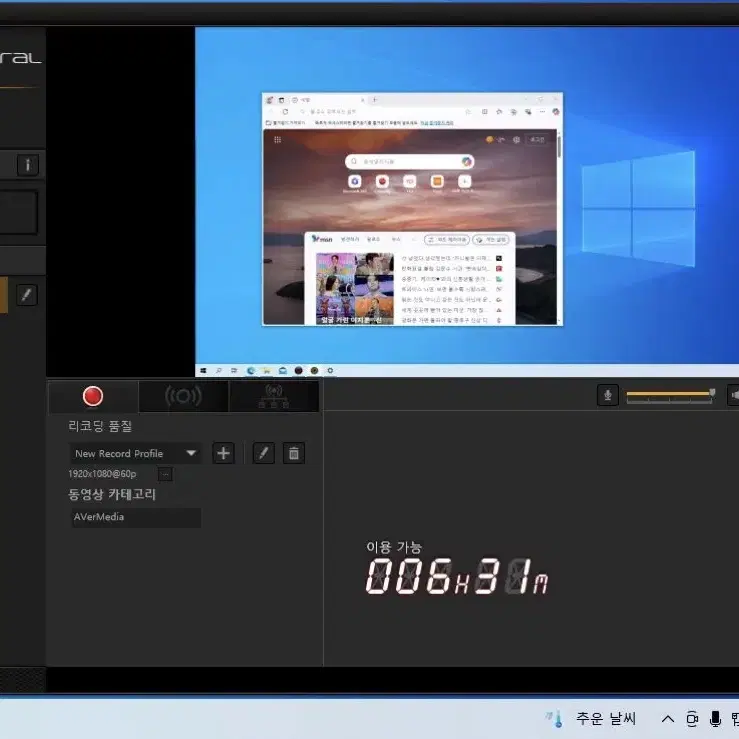Delete the record profile with trash icon
This screenshot has height=739, width=739.
click(x=294, y=453)
